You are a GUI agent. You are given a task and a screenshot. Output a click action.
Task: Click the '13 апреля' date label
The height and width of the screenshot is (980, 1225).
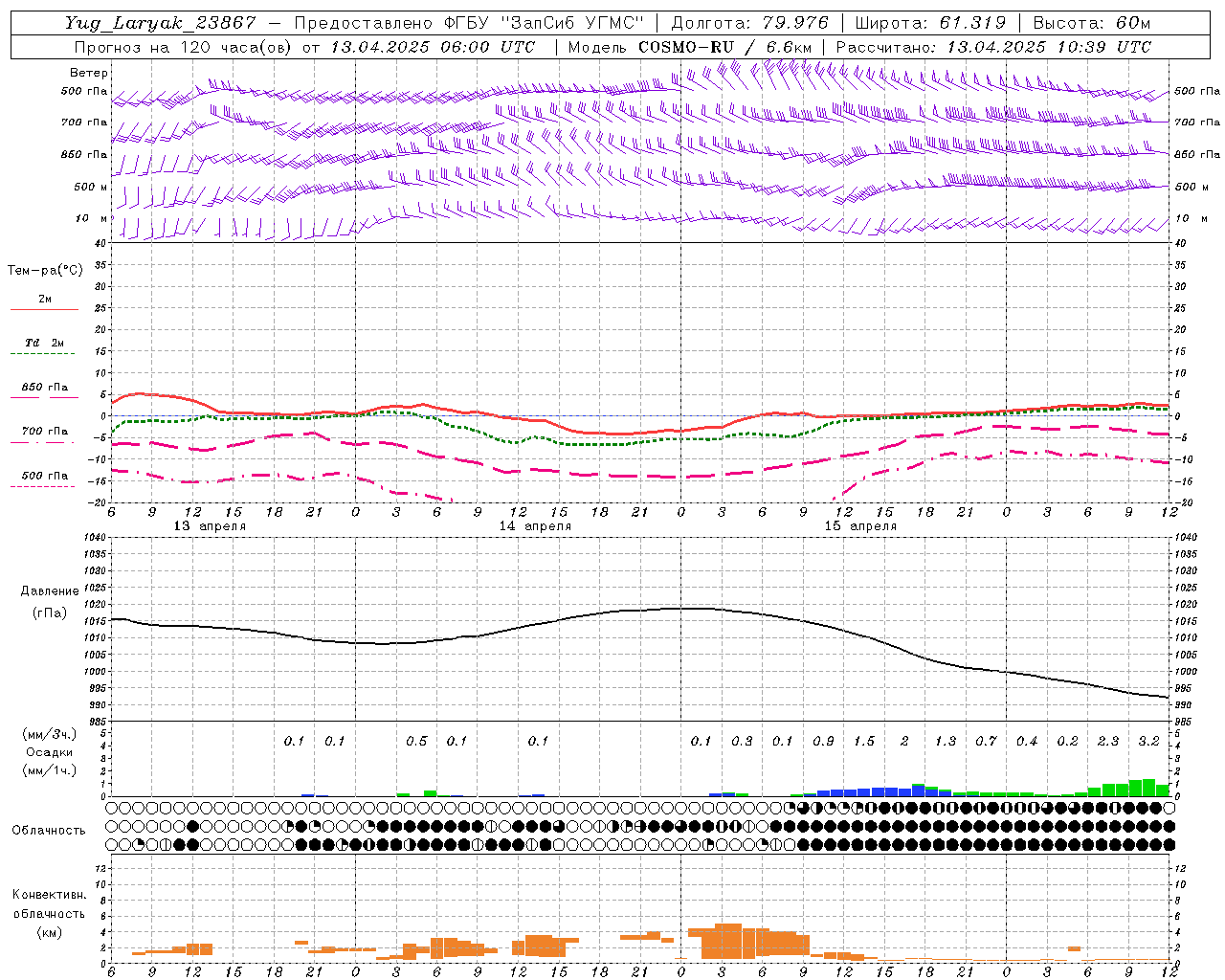click(x=210, y=526)
